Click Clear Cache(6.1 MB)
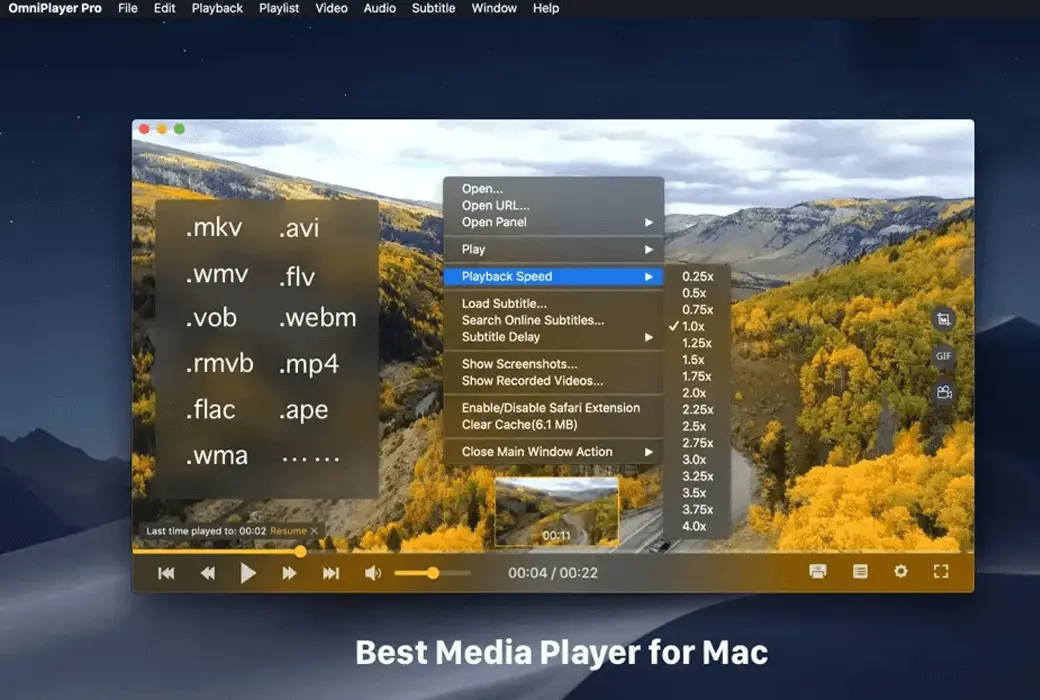The width and height of the screenshot is (1040, 700). click(553, 425)
